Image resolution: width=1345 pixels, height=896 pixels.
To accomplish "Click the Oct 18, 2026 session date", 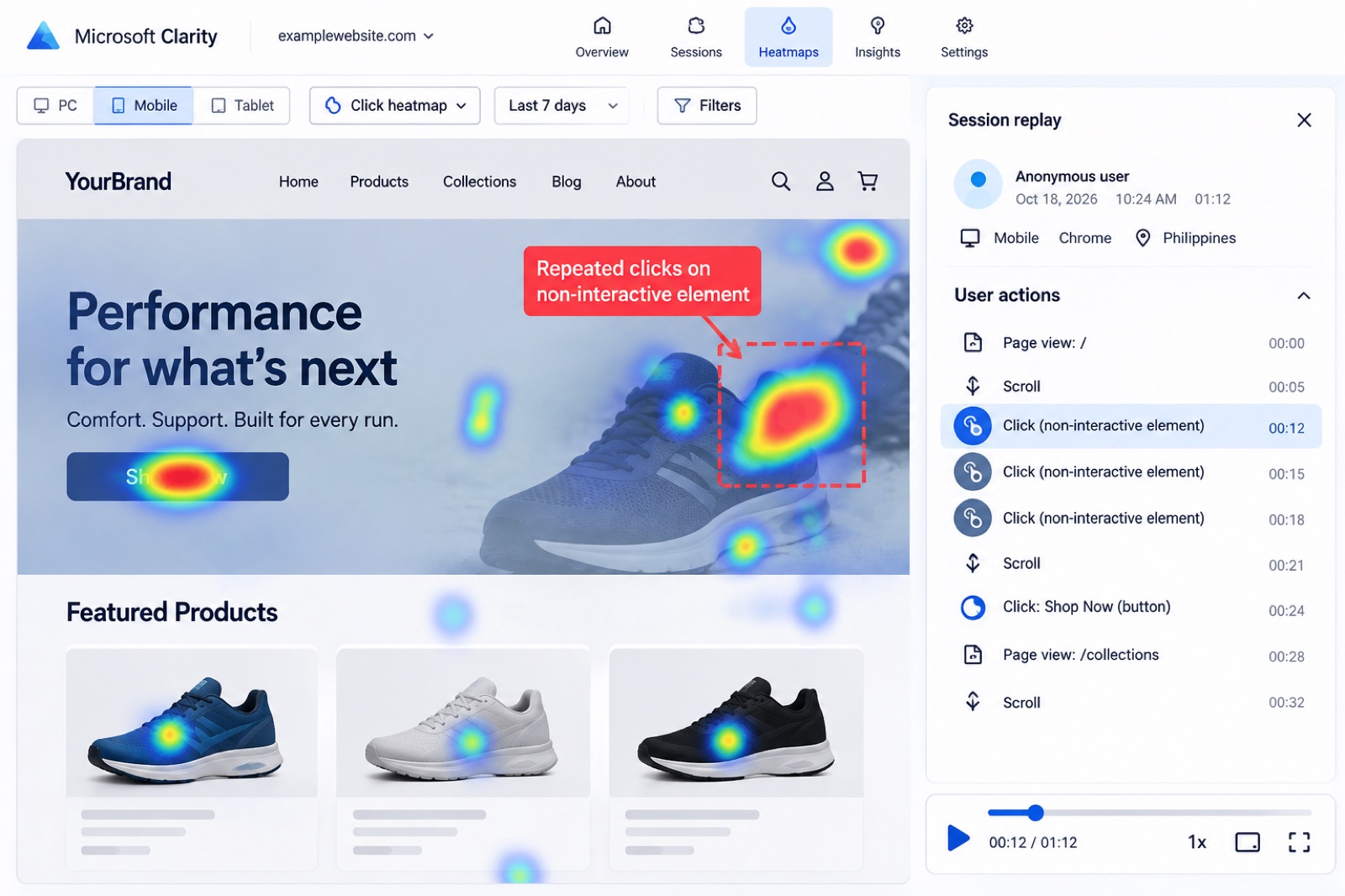I will click(x=1057, y=199).
